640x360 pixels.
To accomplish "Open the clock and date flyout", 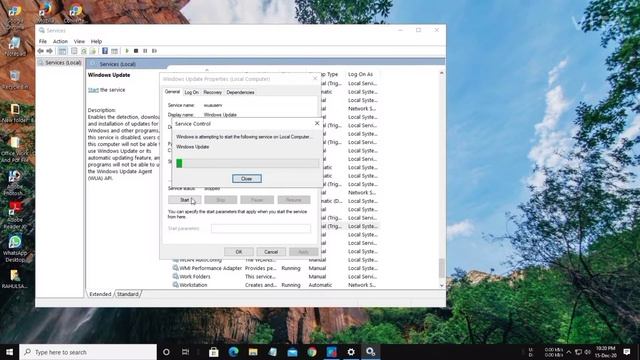I will tap(606, 352).
